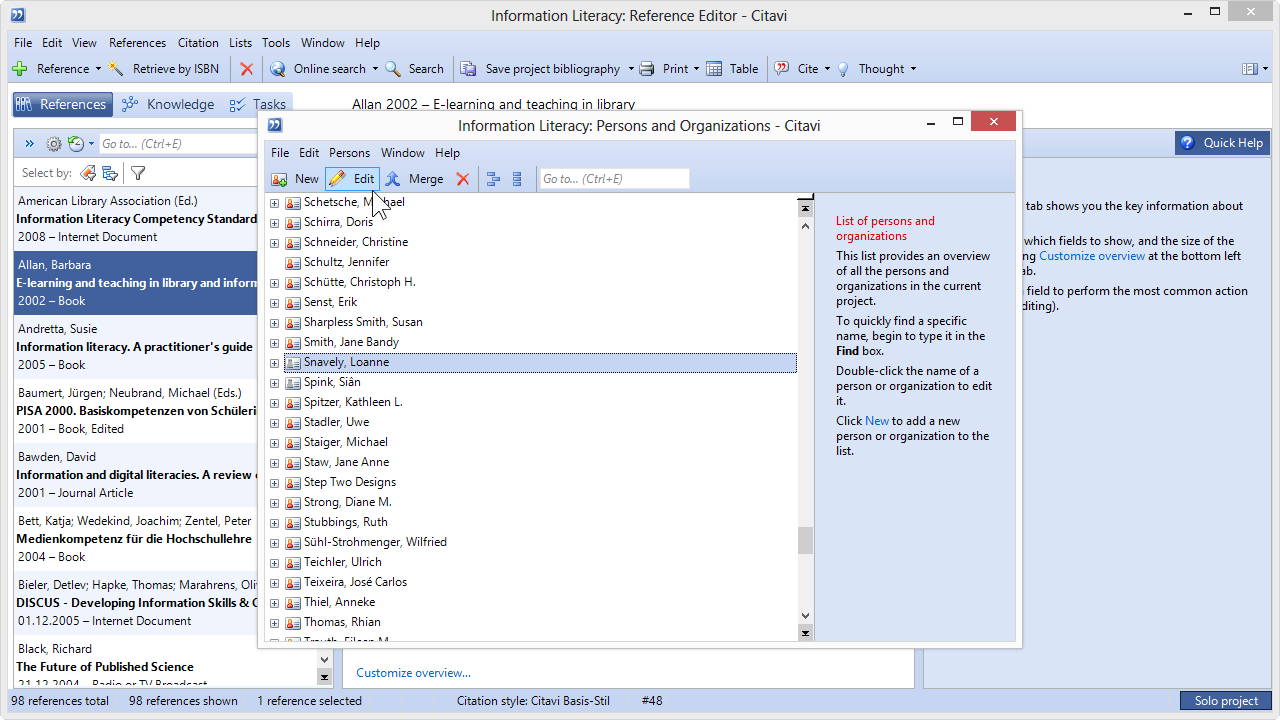The height and width of the screenshot is (720, 1280).
Task: Click the Solo project status bar button
Action: (x=1226, y=701)
